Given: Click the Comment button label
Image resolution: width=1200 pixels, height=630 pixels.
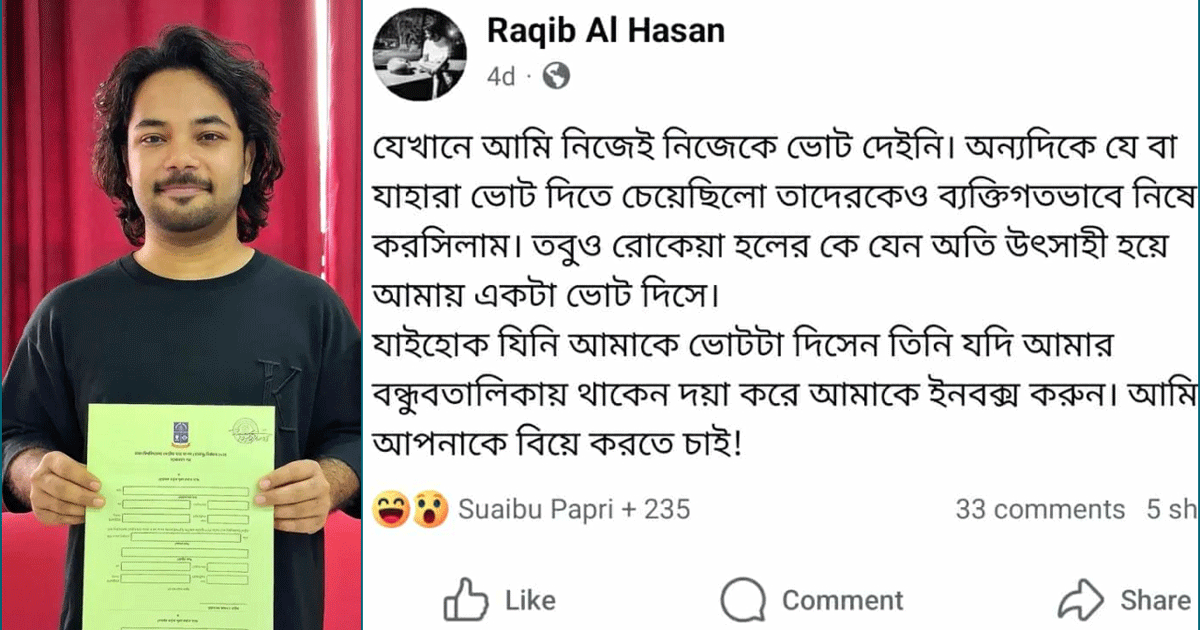Looking at the screenshot, I should click(x=842, y=600).
